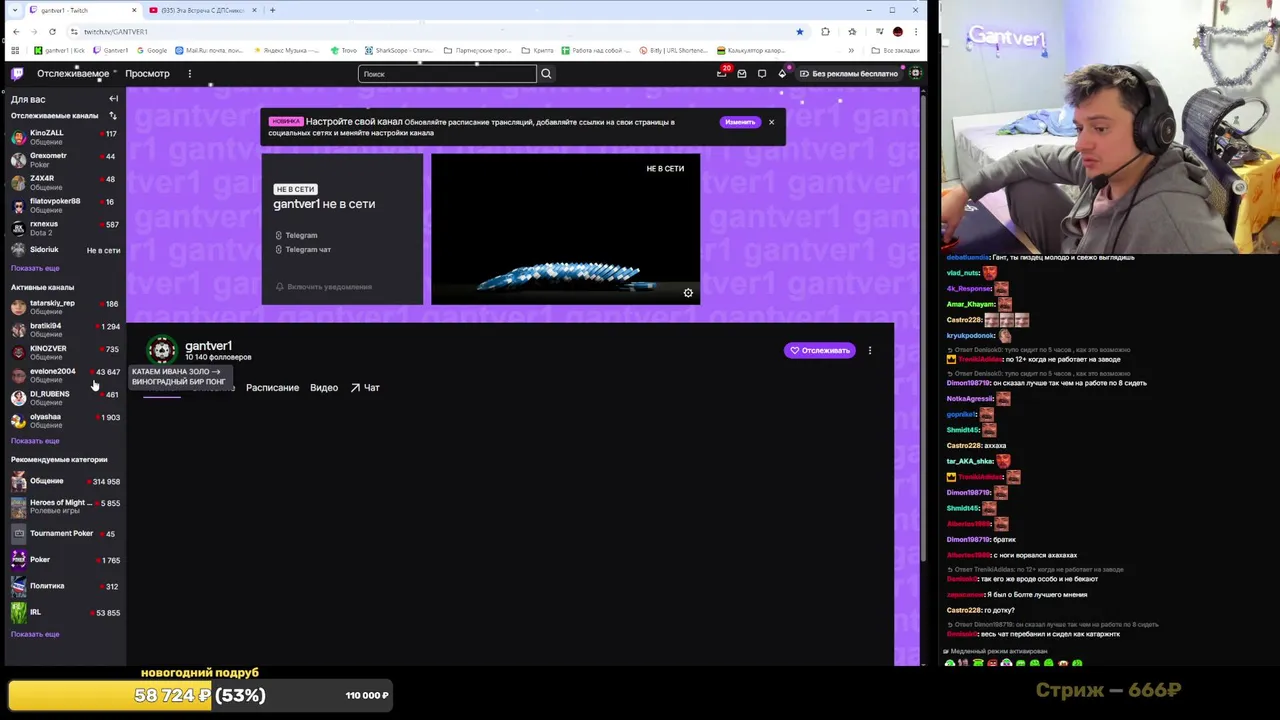This screenshot has width=1280, height=720.
Task: Open the browser apps grid in bookmarks bar
Action: coord(15,50)
